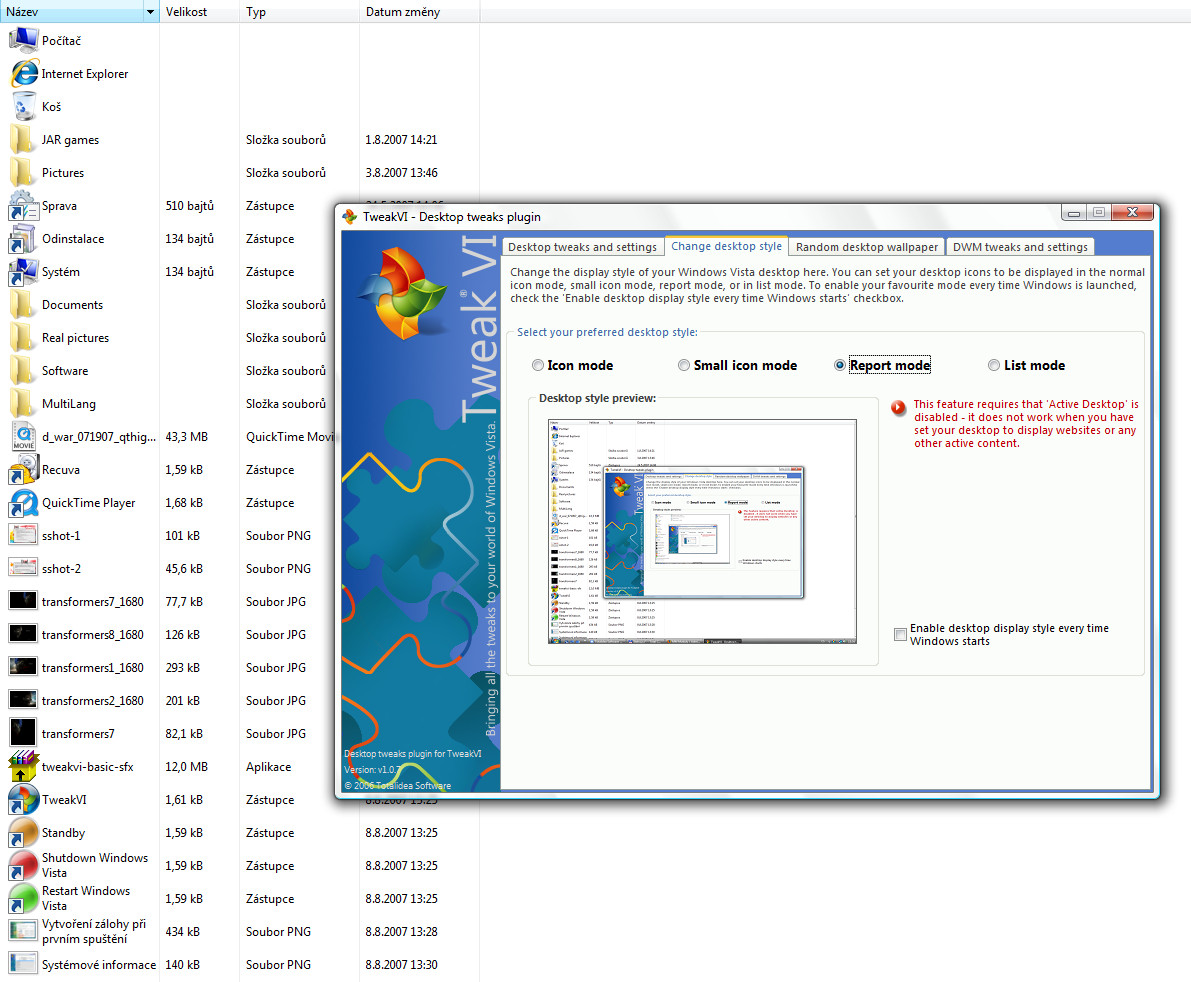Screen dimensions: 1191x982
Task: Sort by the Velikost column header
Action: (199, 12)
